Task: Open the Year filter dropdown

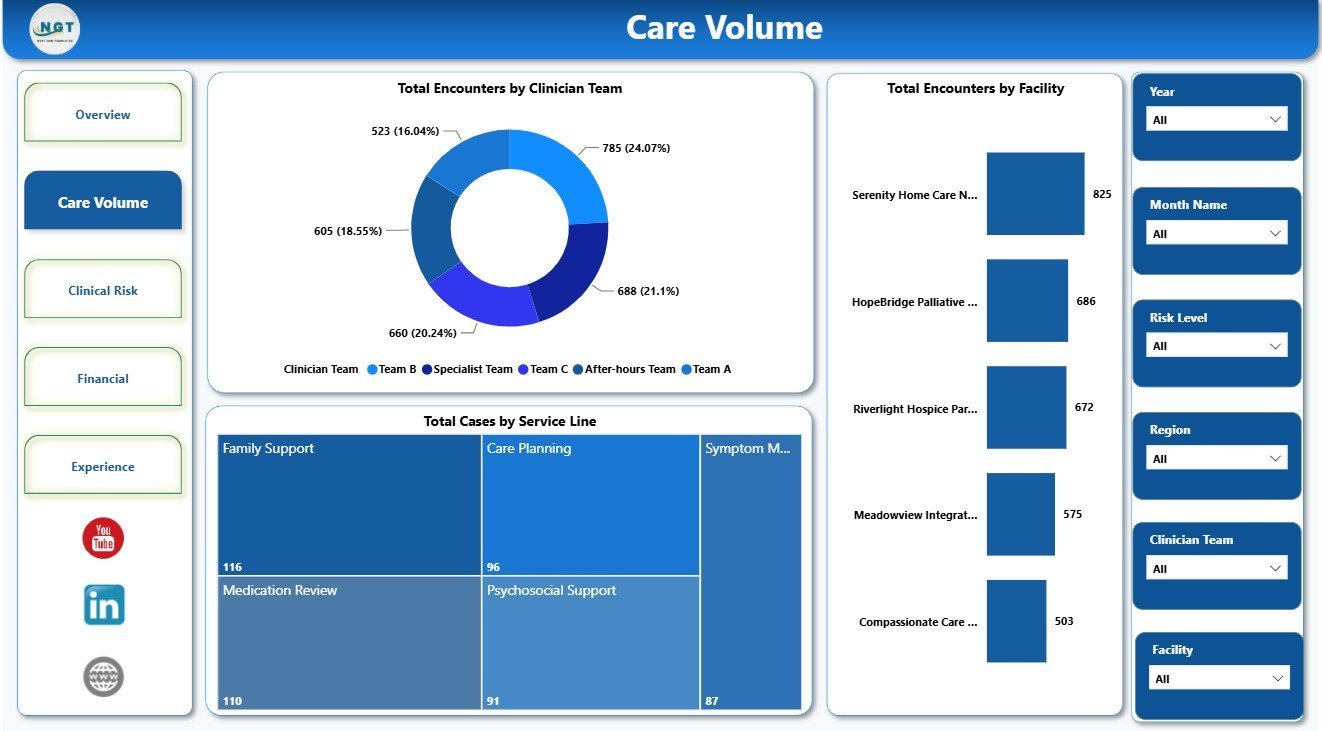Action: tap(1216, 119)
